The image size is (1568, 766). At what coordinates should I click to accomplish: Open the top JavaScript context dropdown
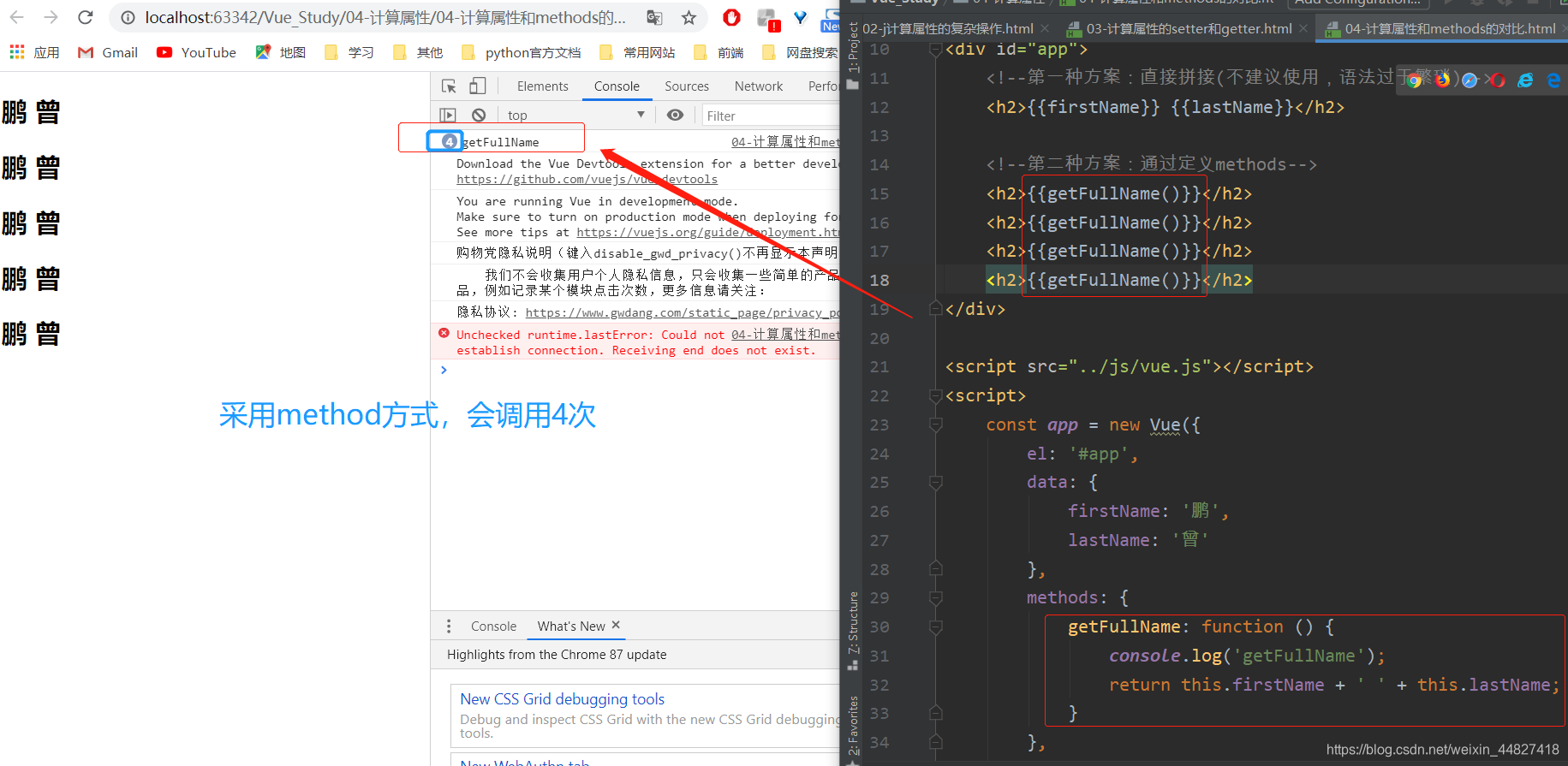tap(575, 115)
